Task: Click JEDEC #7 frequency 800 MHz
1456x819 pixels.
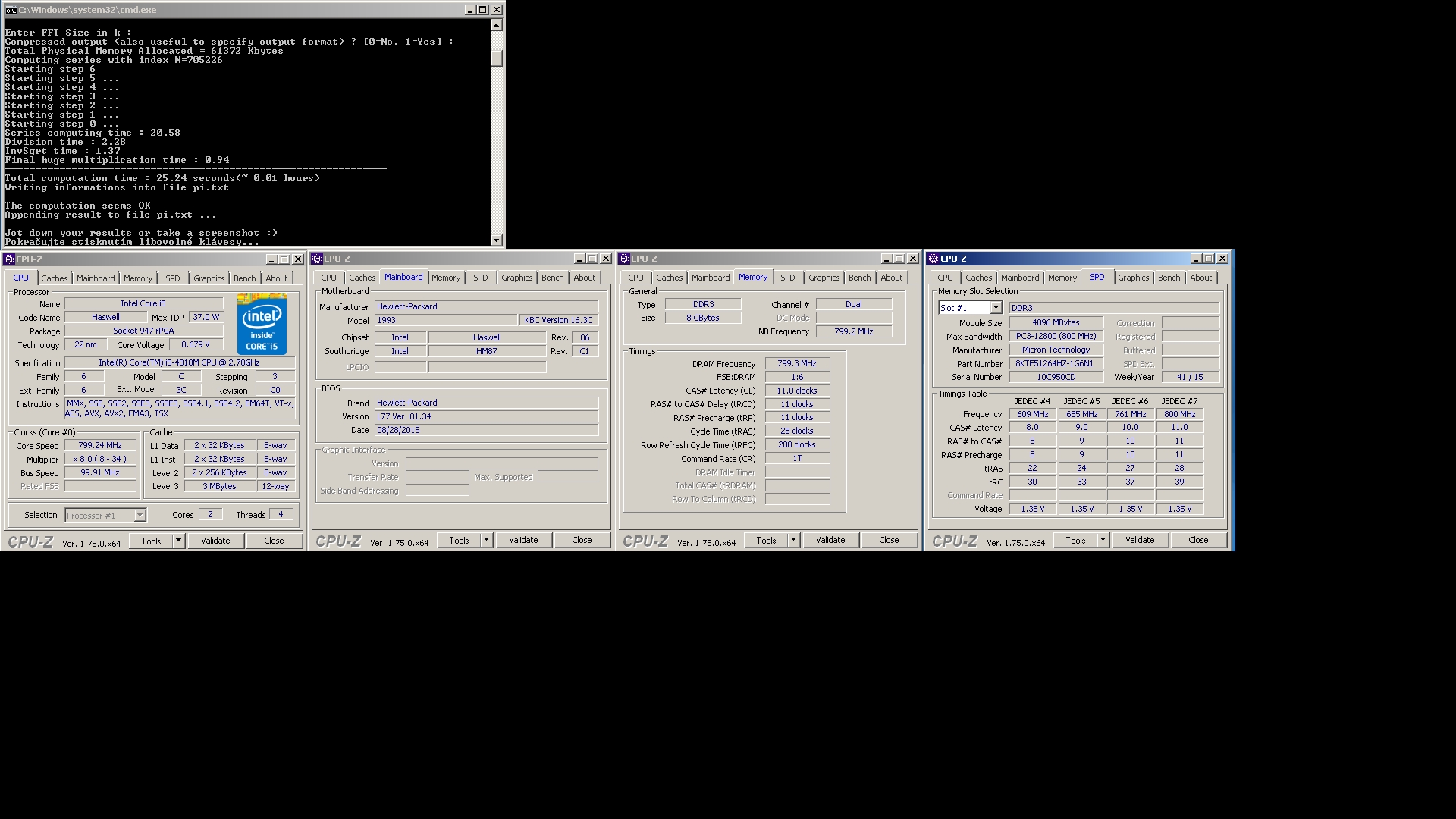Action: (1180, 414)
